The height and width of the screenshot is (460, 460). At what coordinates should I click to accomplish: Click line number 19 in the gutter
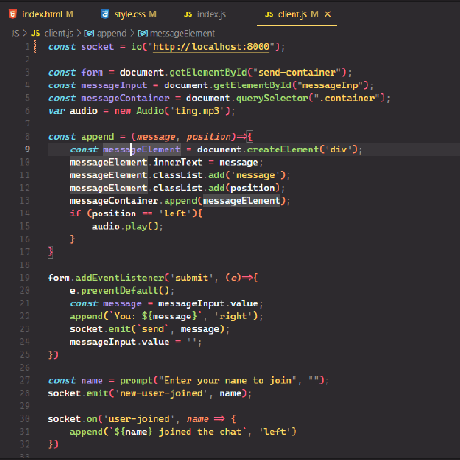(x=25, y=277)
